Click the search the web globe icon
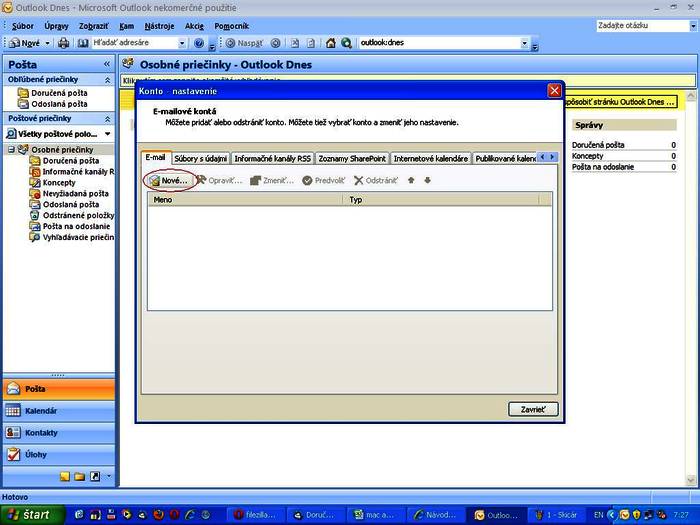This screenshot has height=525, width=700. (x=346, y=43)
